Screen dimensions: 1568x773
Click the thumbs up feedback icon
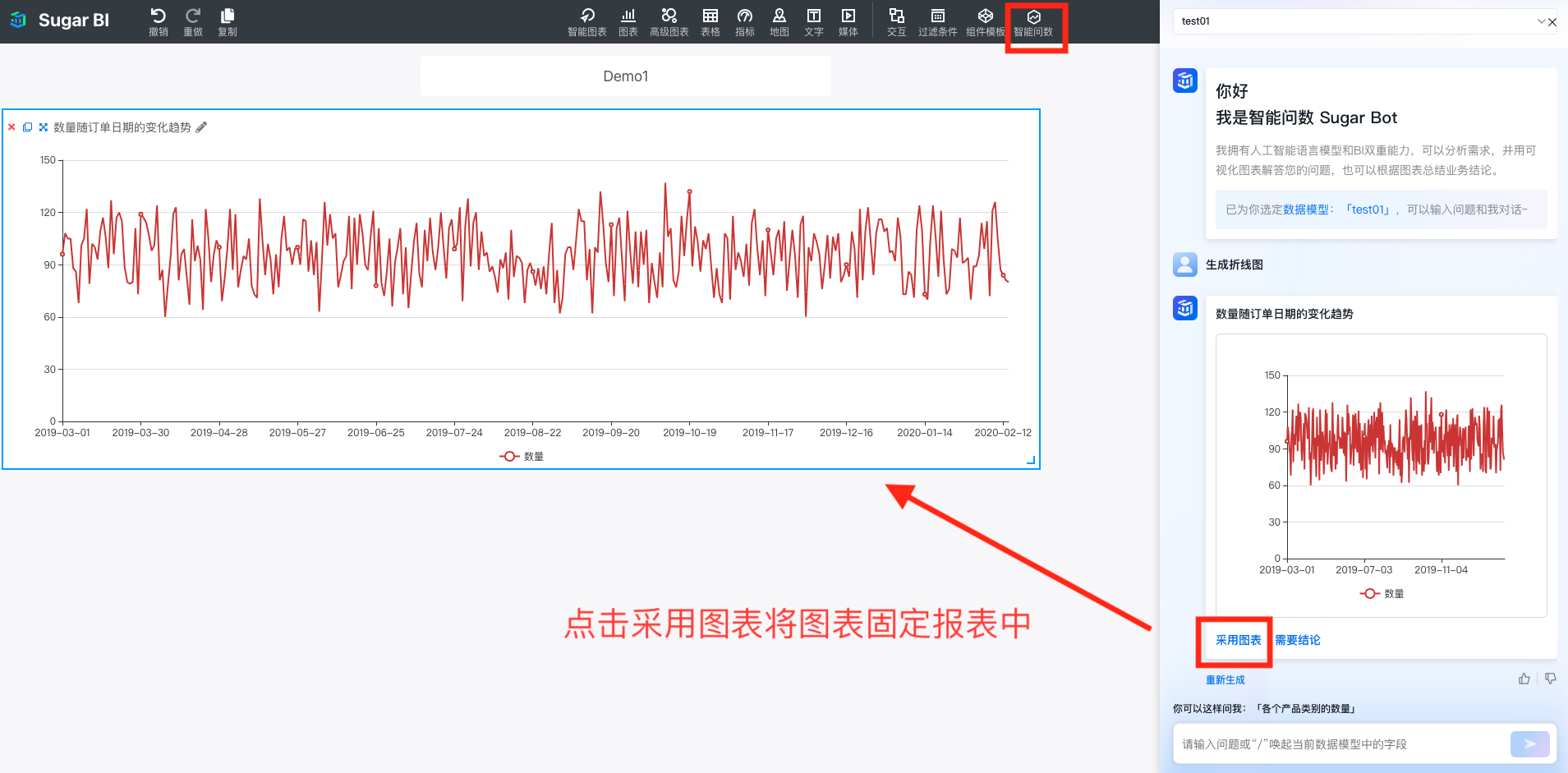tap(1524, 679)
